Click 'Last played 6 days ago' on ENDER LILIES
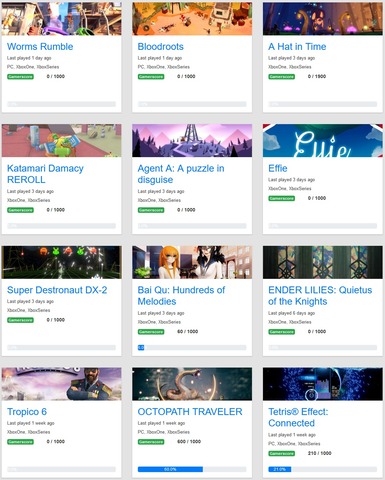Viewport: 385px width, 480px height. (x=292, y=313)
